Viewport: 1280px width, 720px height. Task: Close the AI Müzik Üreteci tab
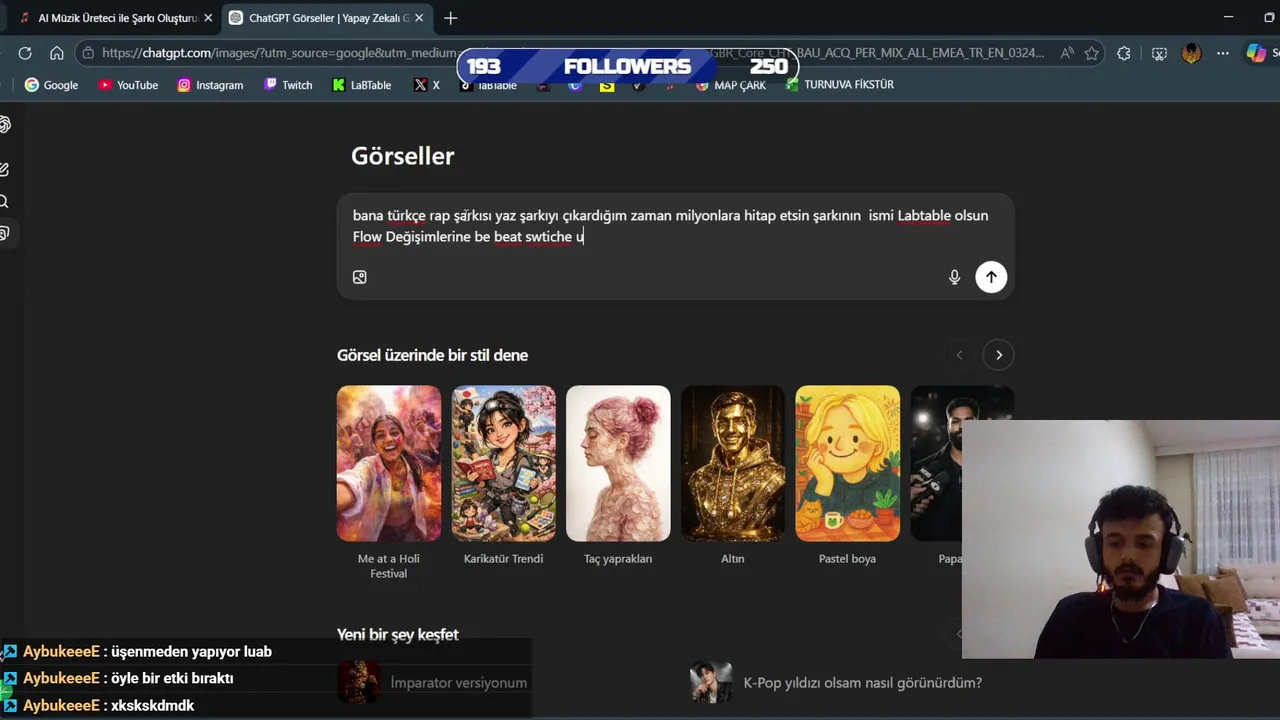208,18
